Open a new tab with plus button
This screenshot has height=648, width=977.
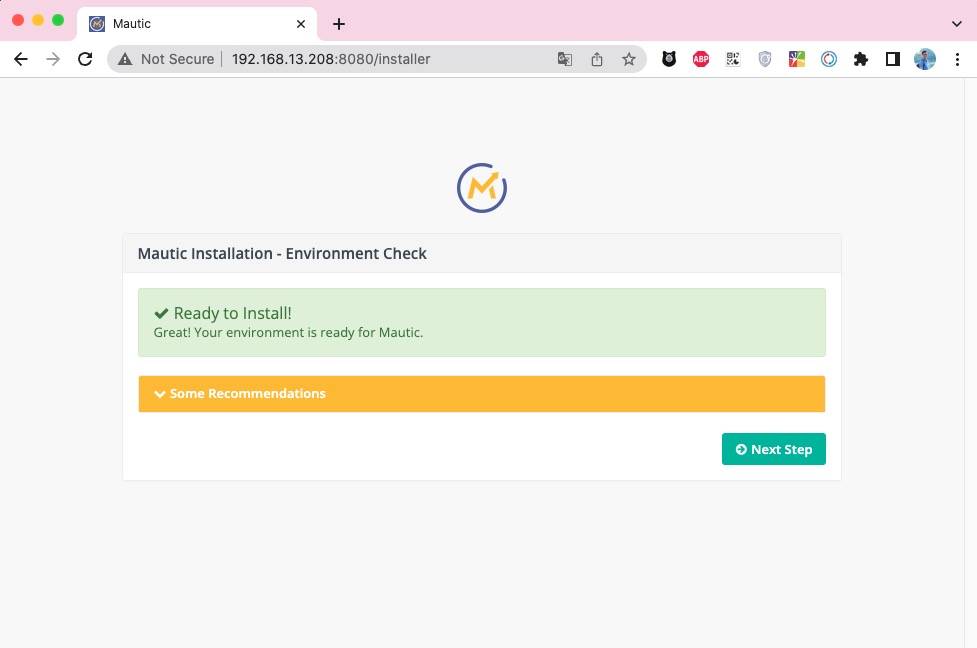point(339,24)
